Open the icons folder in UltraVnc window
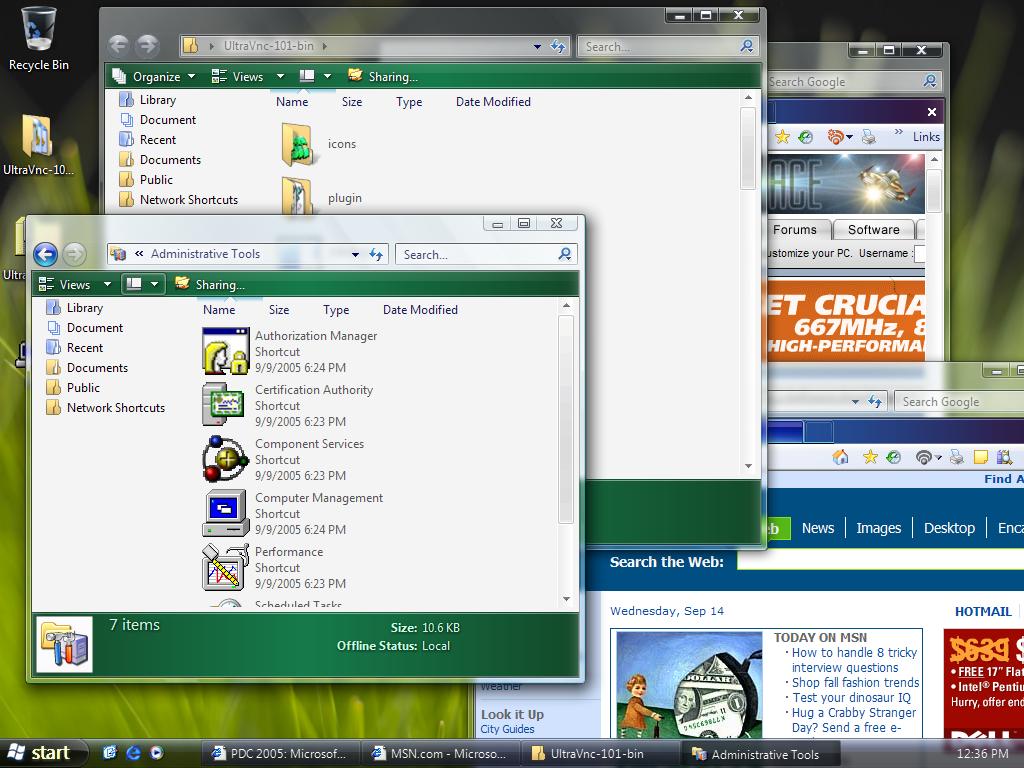This screenshot has width=1024, height=768. pyautogui.click(x=298, y=144)
